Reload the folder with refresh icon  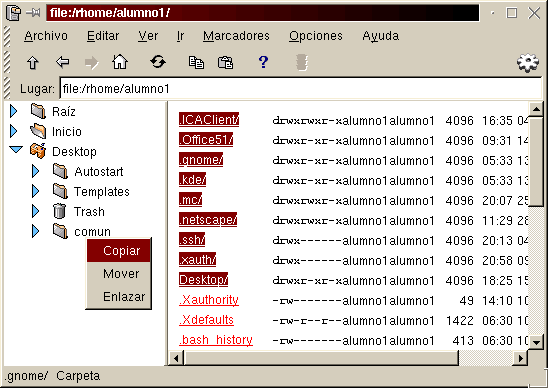[158, 62]
